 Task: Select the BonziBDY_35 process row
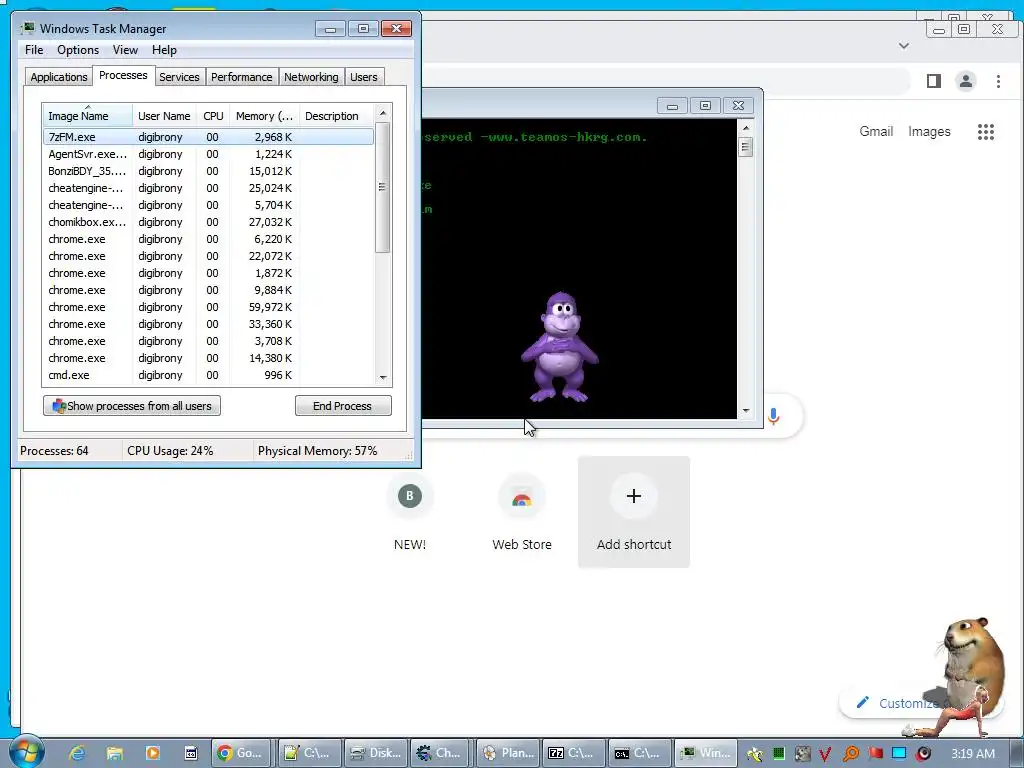click(x=208, y=171)
